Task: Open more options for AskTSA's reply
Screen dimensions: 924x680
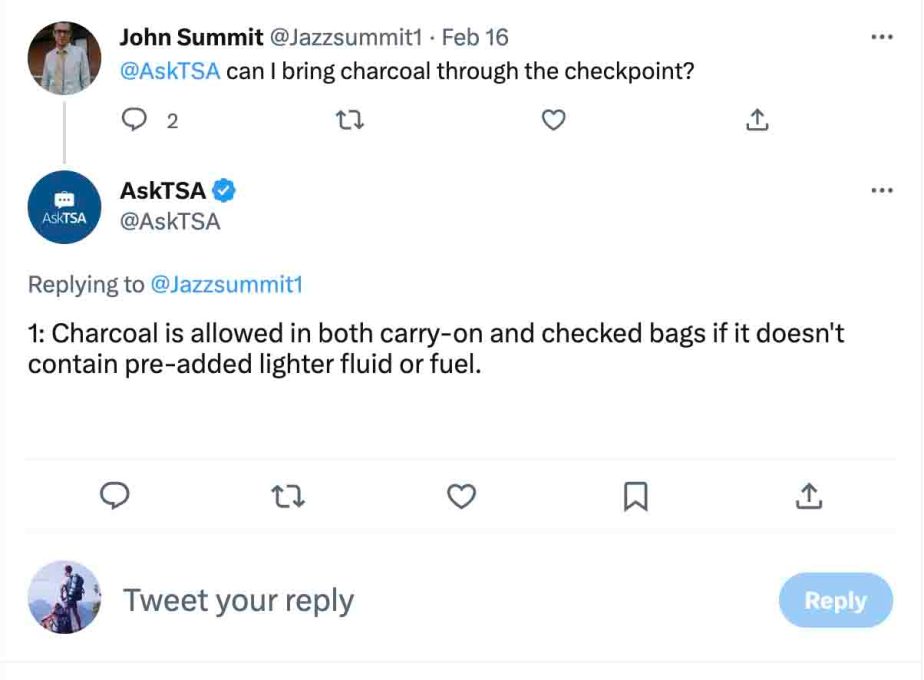Action: coord(882,190)
